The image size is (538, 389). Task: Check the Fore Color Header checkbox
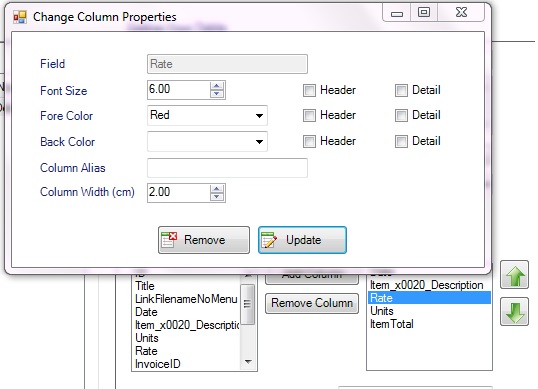point(309,116)
